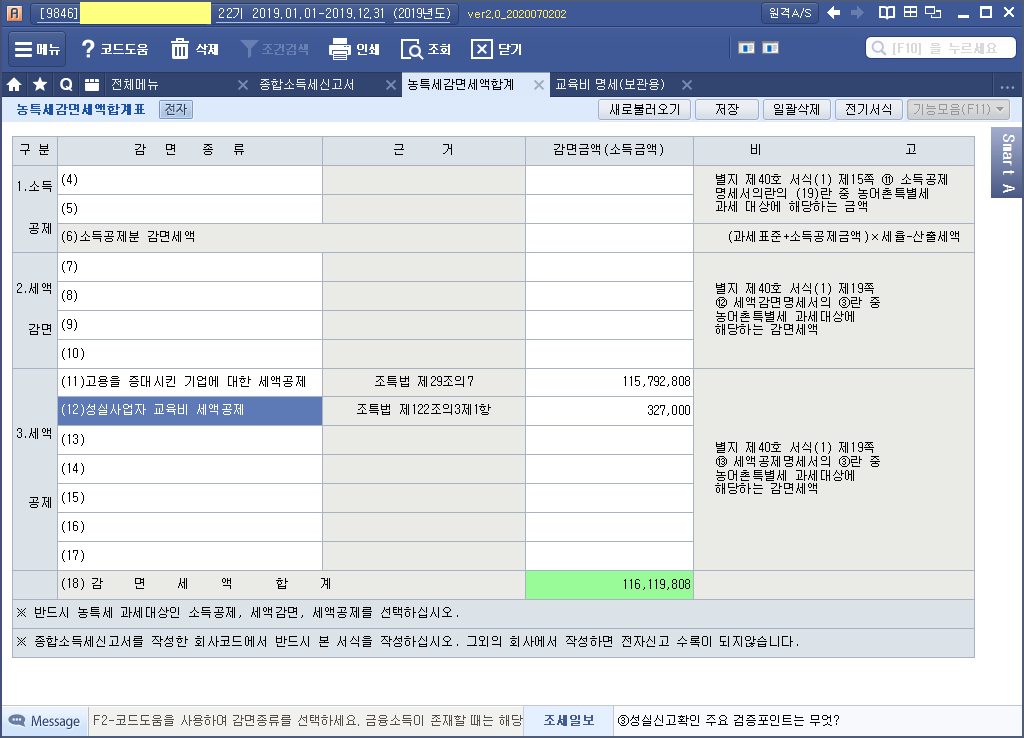This screenshot has height=738, width=1024.
Task: Select row (17) 감면종류 cell
Action: pos(190,556)
